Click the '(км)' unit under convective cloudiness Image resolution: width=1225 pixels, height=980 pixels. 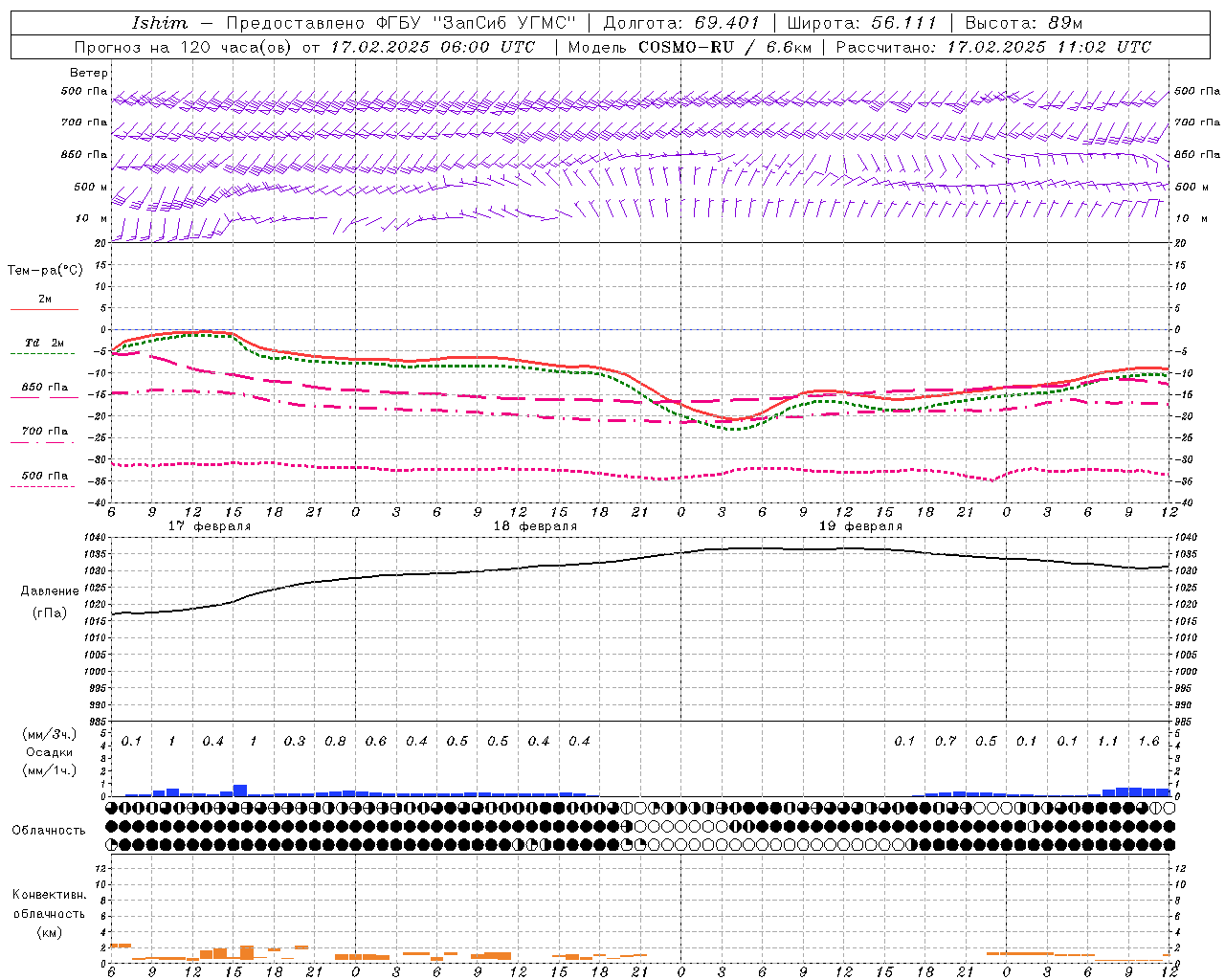tap(49, 932)
